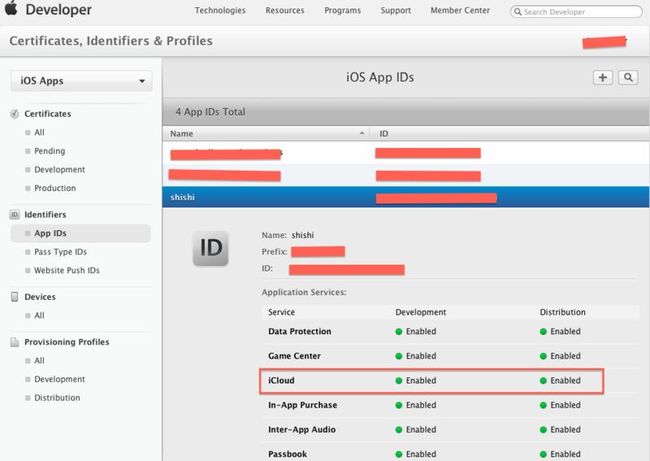650x461 pixels.
Task: Show Development certificates
Action: pos(59,170)
